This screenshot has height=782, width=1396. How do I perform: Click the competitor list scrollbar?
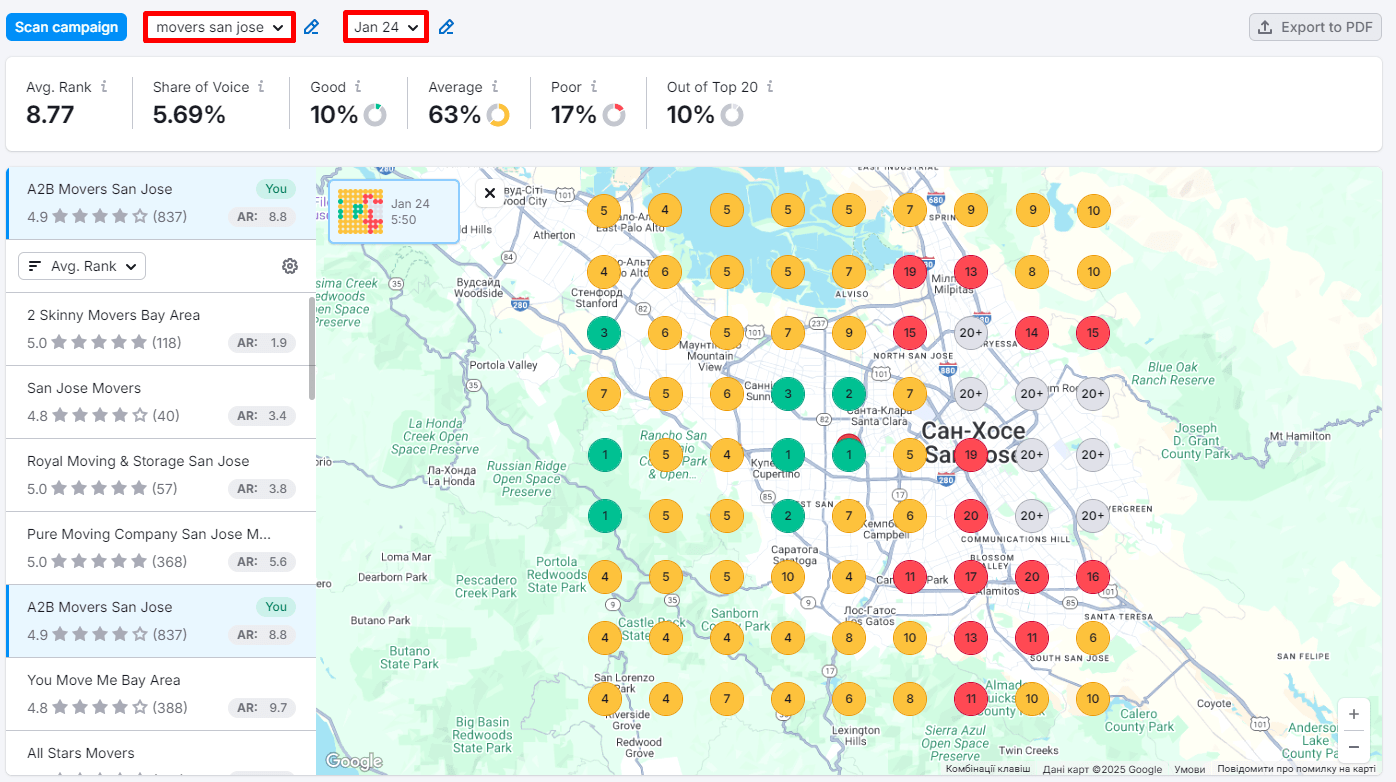point(312,347)
